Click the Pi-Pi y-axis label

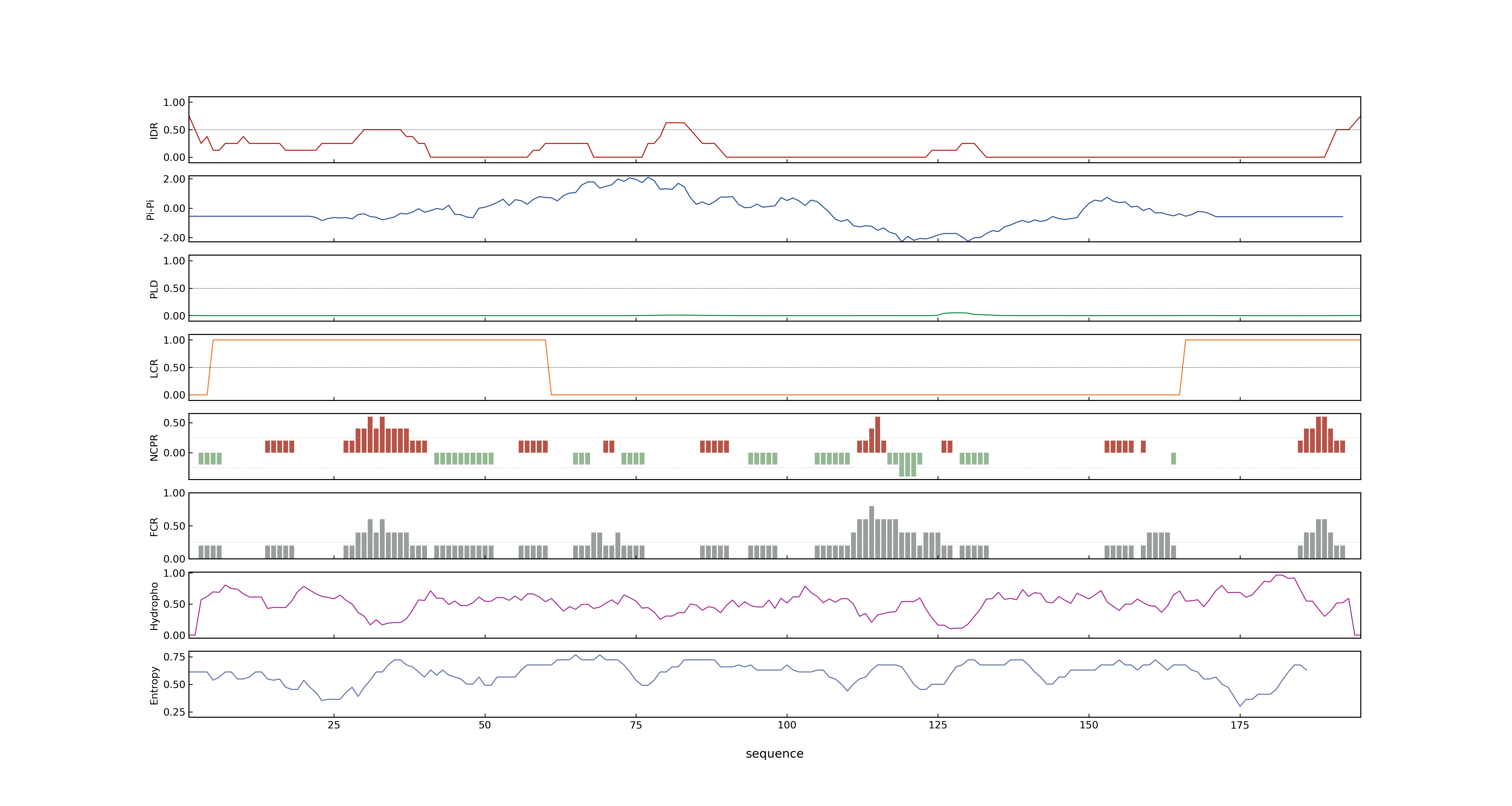coord(150,209)
